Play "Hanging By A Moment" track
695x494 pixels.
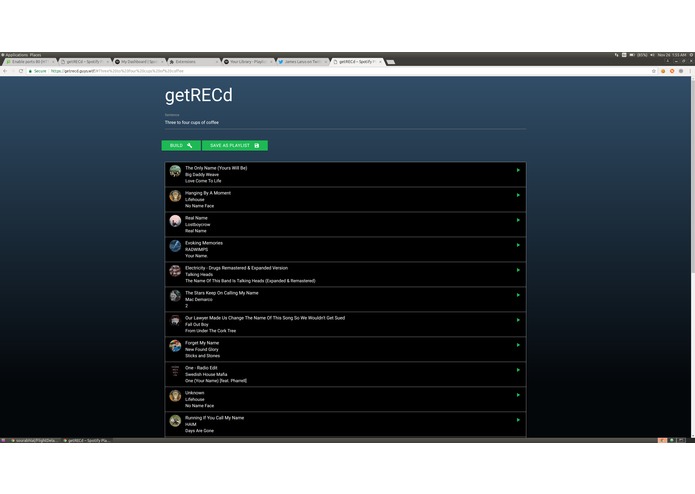[518, 195]
